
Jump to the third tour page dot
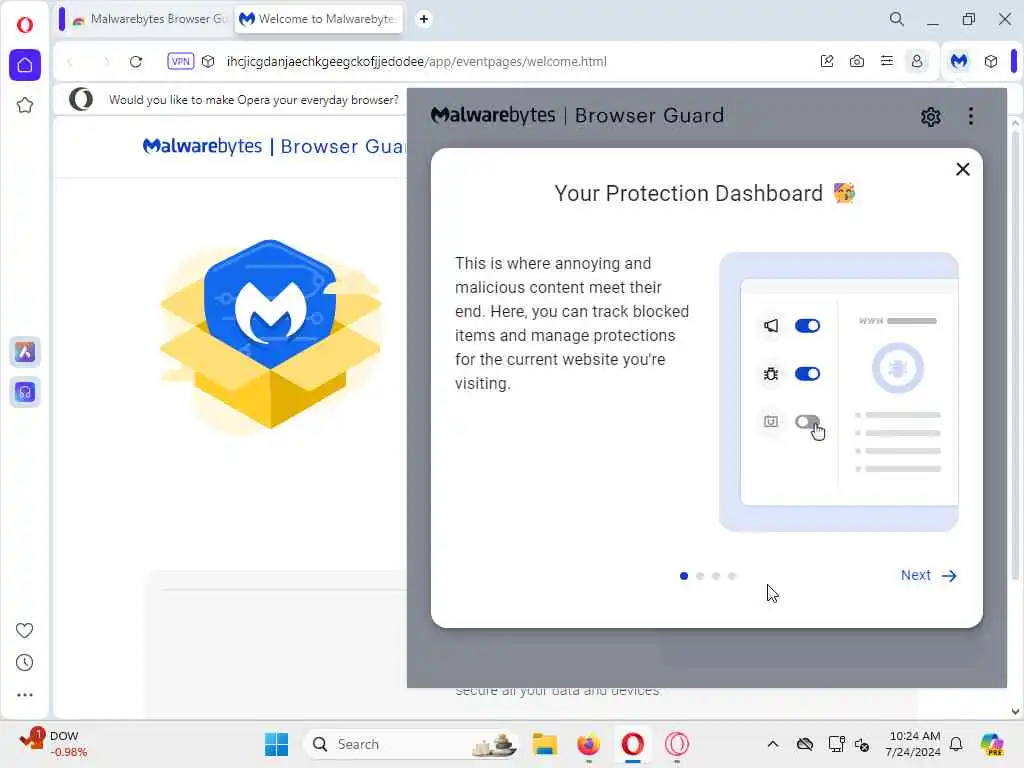[716, 576]
